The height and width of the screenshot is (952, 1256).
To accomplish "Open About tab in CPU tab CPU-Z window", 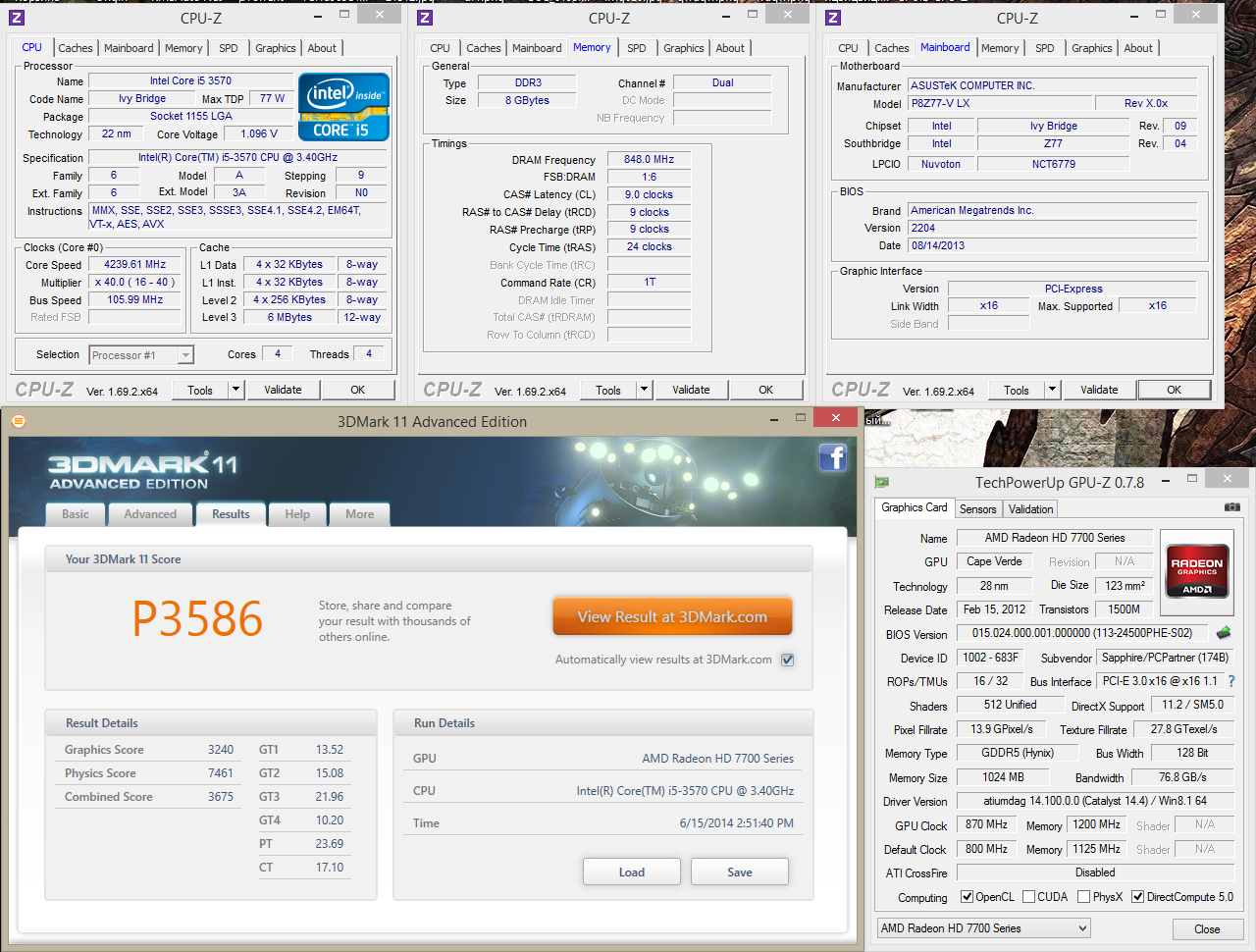I will pyautogui.click(x=322, y=48).
